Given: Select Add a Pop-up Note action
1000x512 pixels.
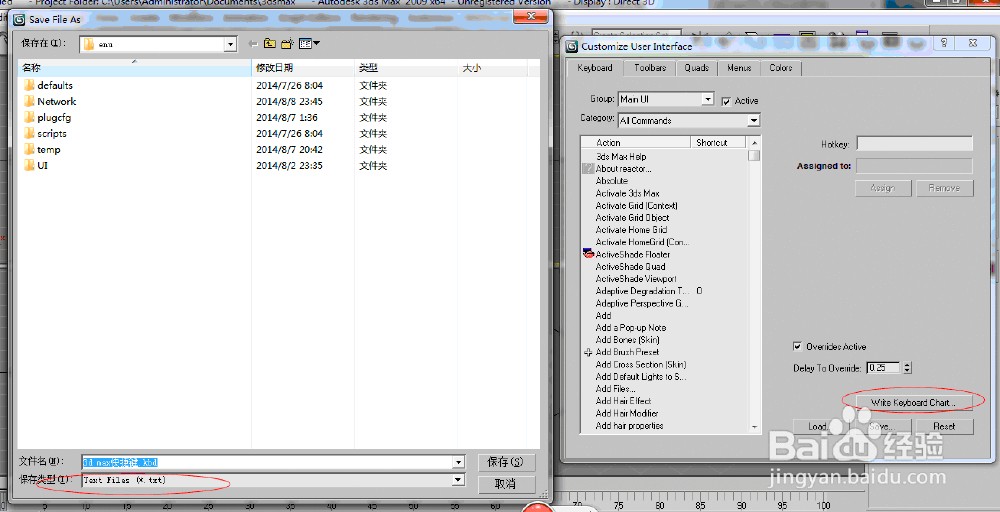Looking at the screenshot, I should 631,328.
